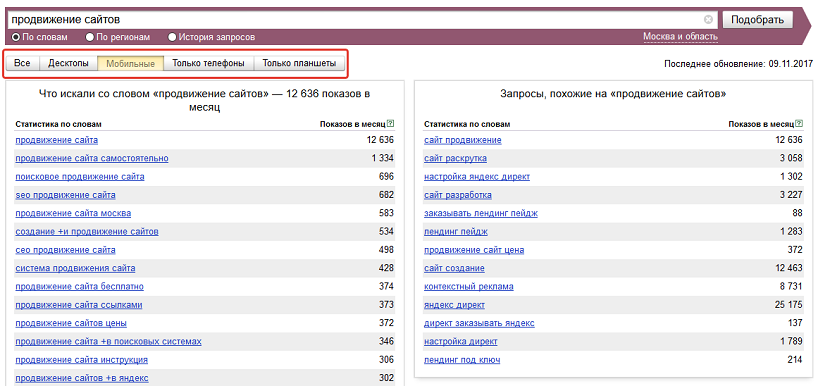818x386 pixels.
Task: Select the 'История запросов' radio option
Action: [x=172, y=37]
